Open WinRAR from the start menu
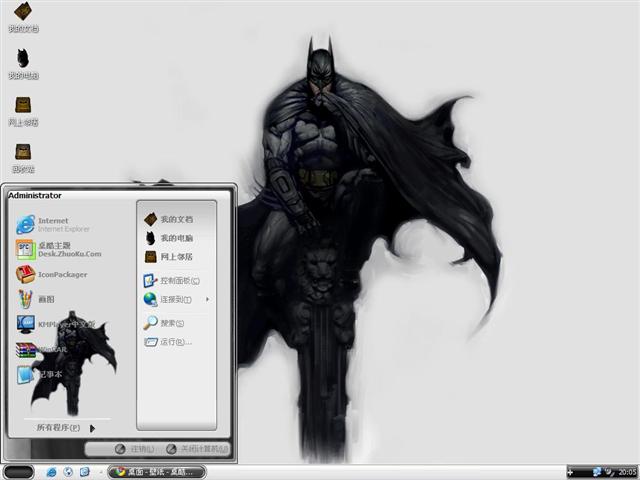This screenshot has width=640, height=480. click(x=42, y=350)
